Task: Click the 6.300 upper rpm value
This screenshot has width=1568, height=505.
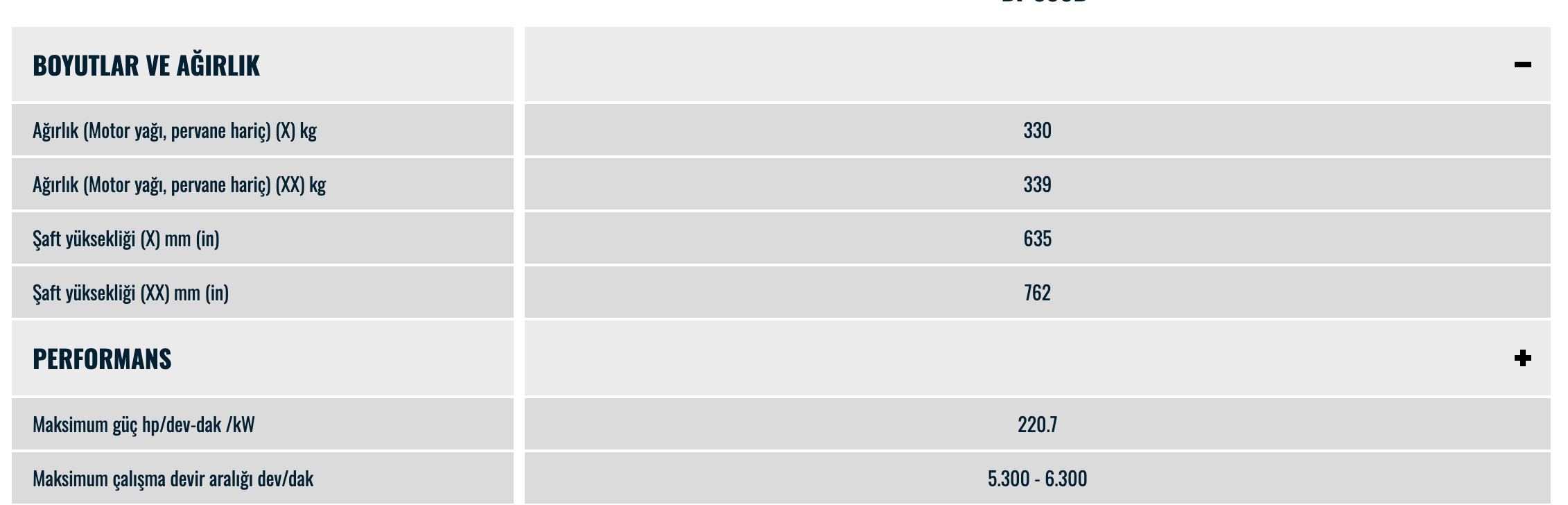Action: tap(1066, 479)
